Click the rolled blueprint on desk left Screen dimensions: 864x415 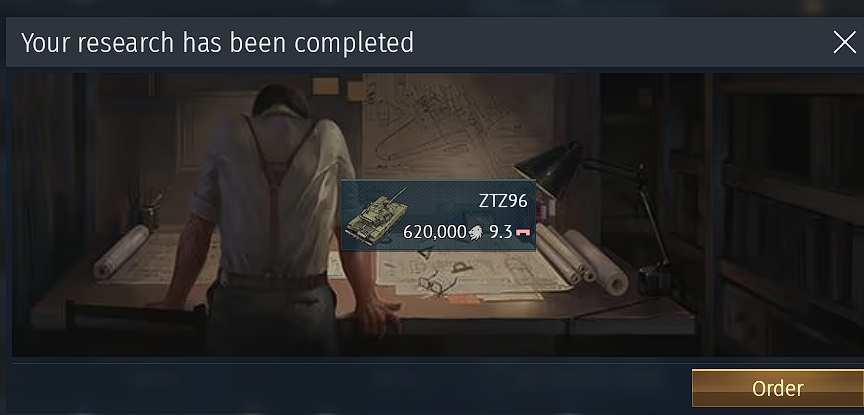pyautogui.click(x=121, y=251)
